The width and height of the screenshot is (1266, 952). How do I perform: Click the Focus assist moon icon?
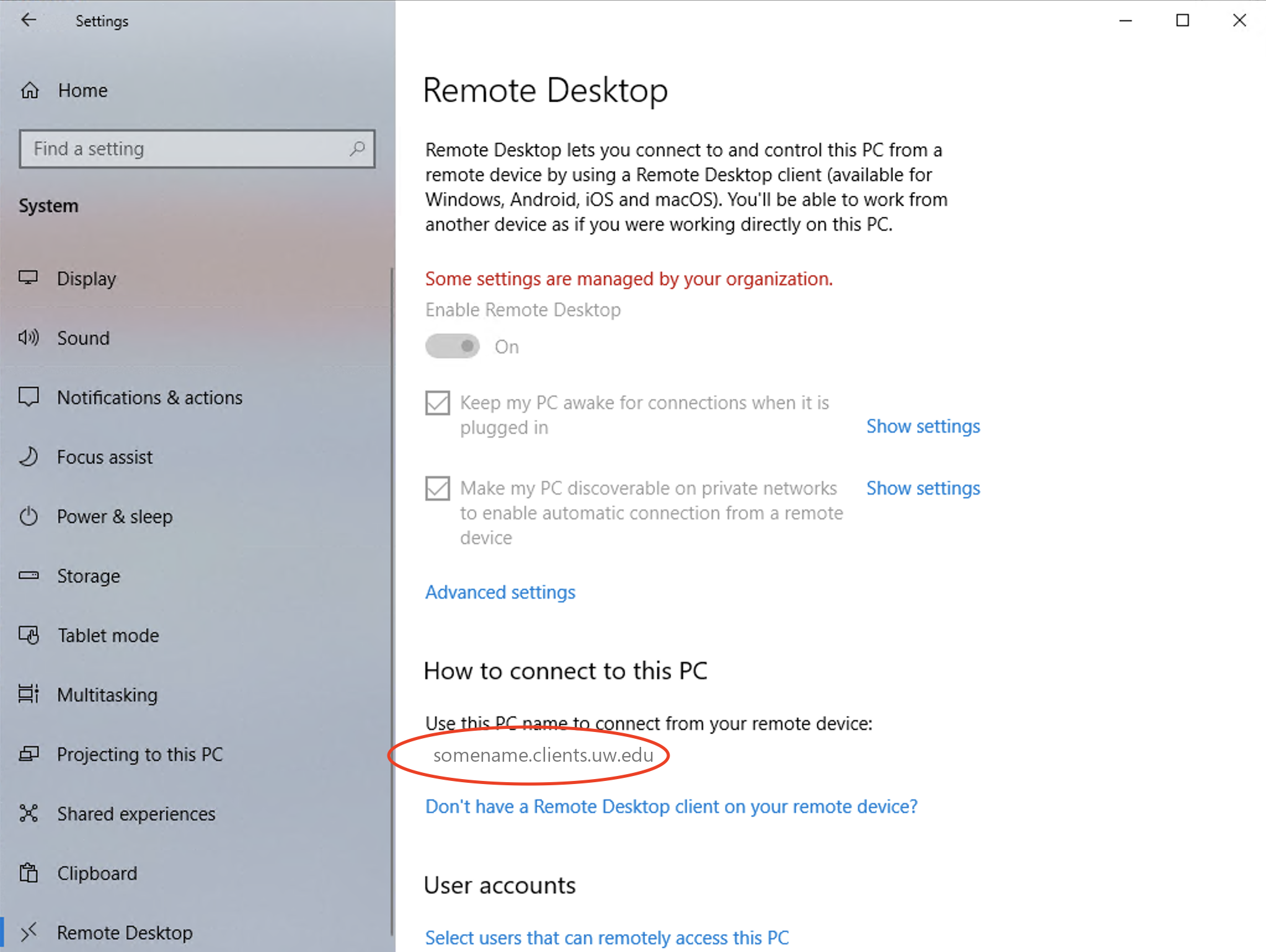click(29, 457)
